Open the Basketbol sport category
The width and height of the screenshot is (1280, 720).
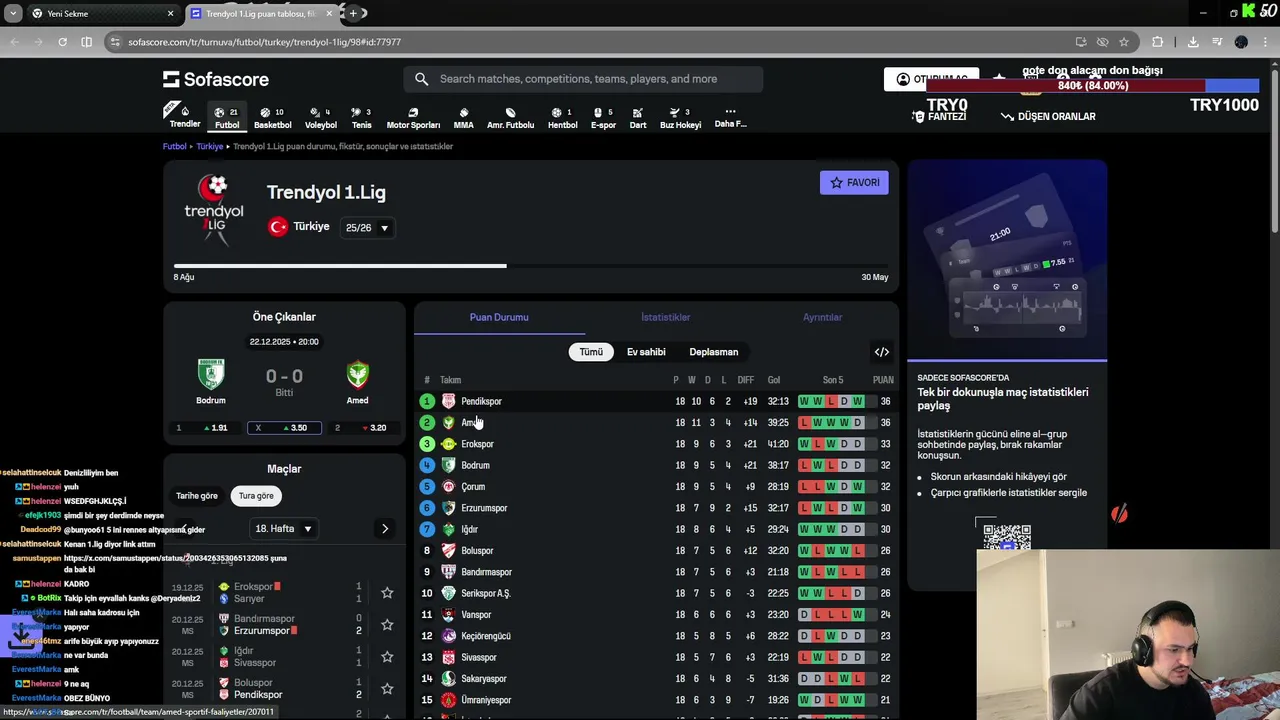272,117
